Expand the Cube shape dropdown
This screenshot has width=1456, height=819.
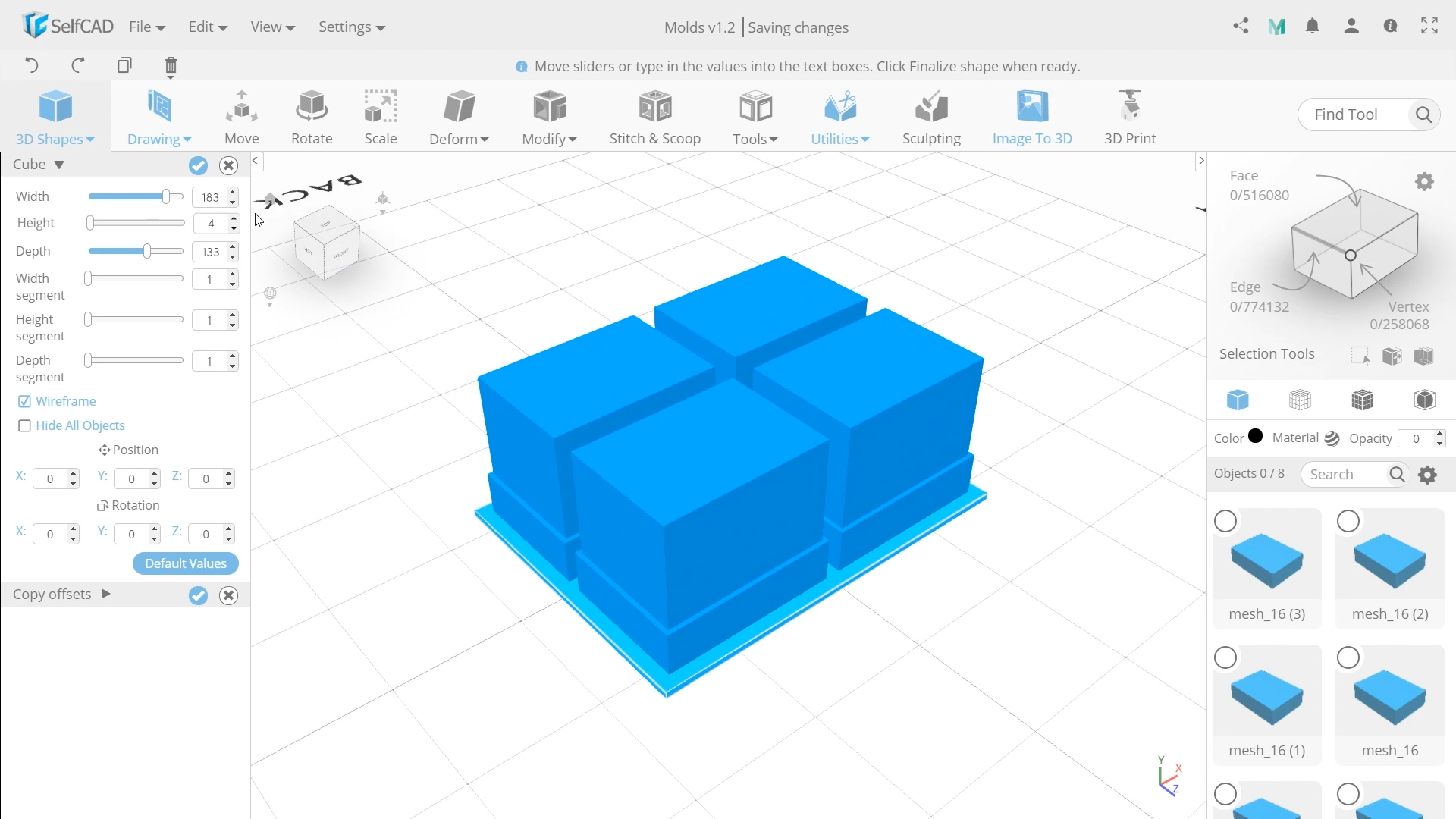coord(59,165)
